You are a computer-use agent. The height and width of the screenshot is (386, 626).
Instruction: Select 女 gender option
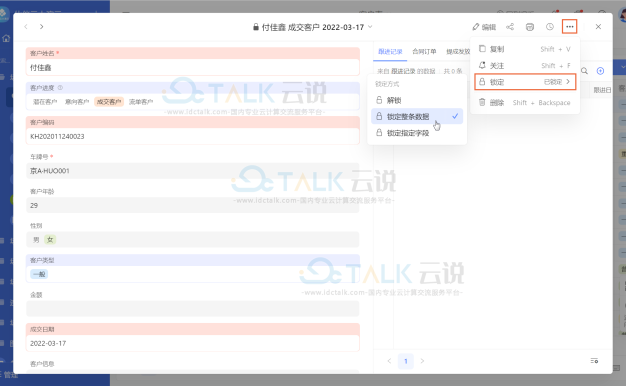click(50, 240)
